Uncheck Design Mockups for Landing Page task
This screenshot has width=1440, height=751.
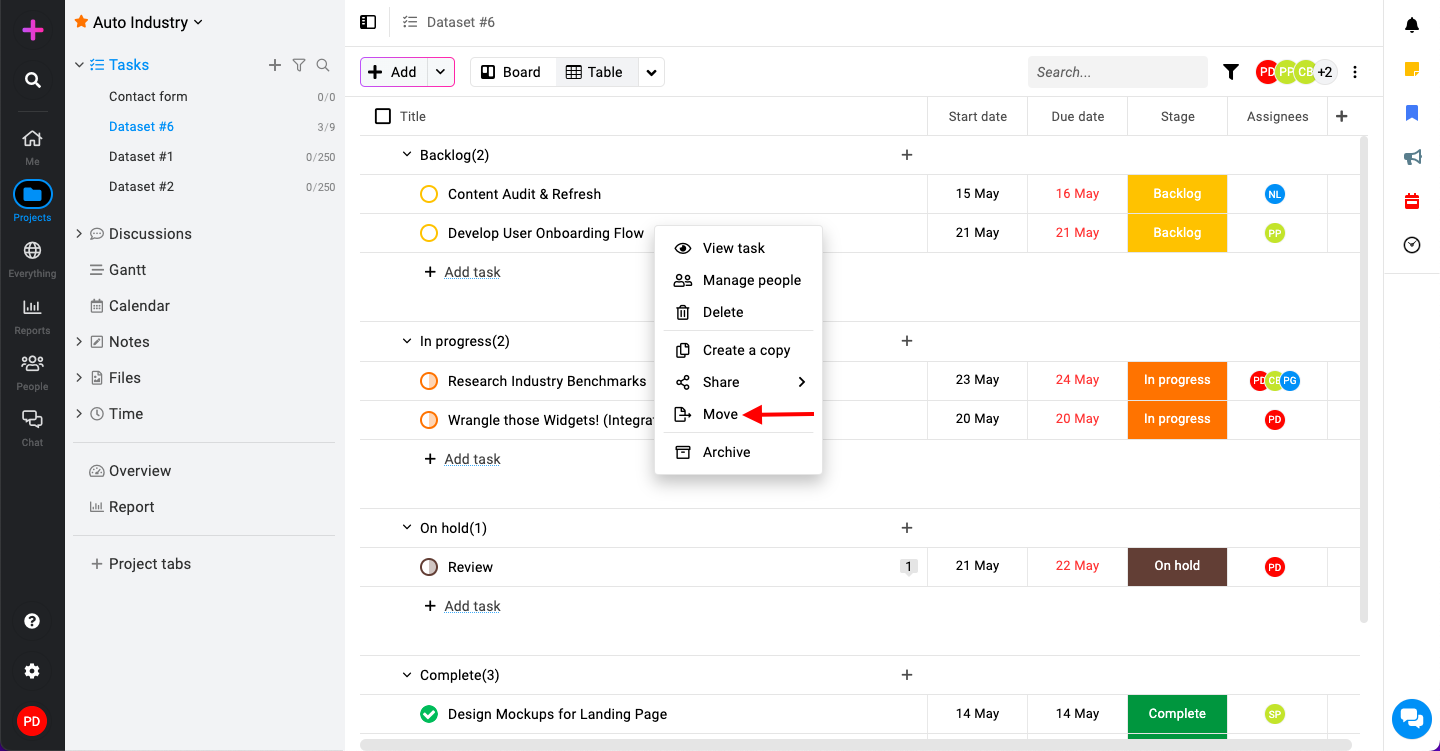click(x=429, y=714)
